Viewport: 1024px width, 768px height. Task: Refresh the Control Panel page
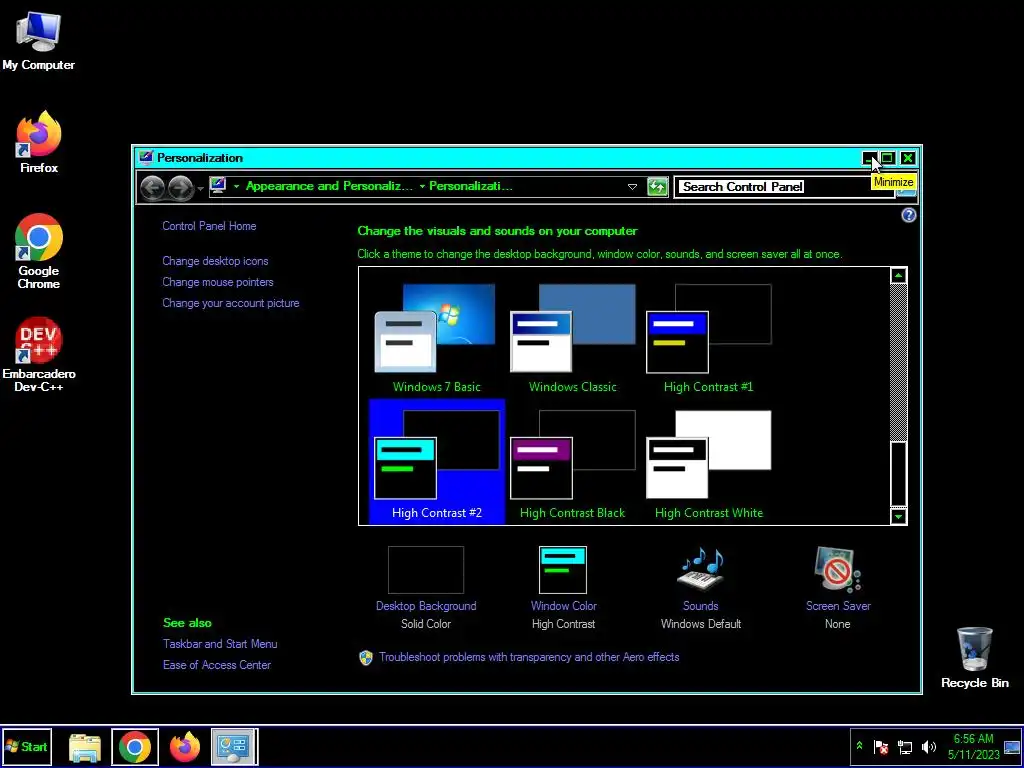pyautogui.click(x=658, y=187)
